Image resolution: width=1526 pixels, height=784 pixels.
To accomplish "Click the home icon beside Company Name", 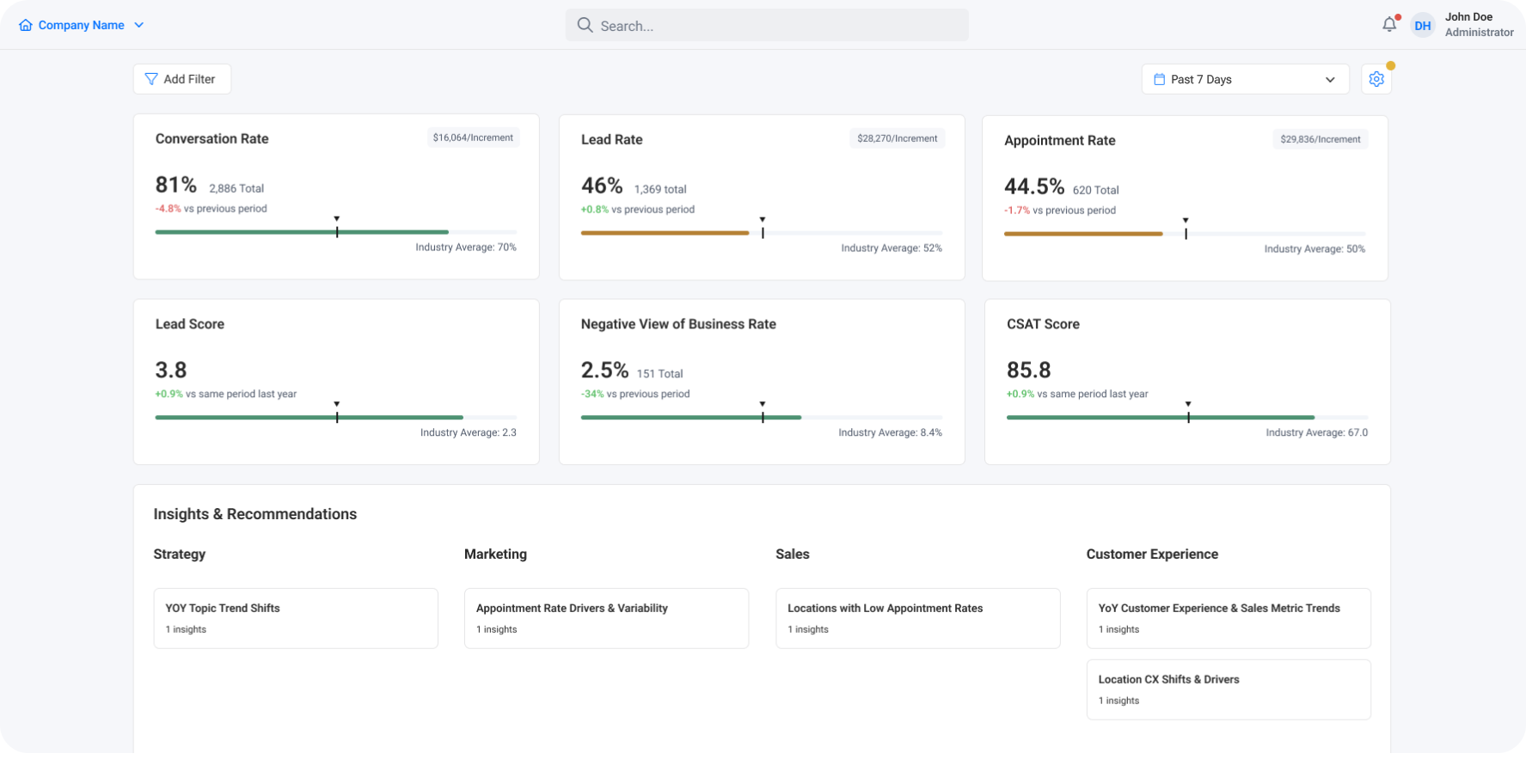I will 26,26.
